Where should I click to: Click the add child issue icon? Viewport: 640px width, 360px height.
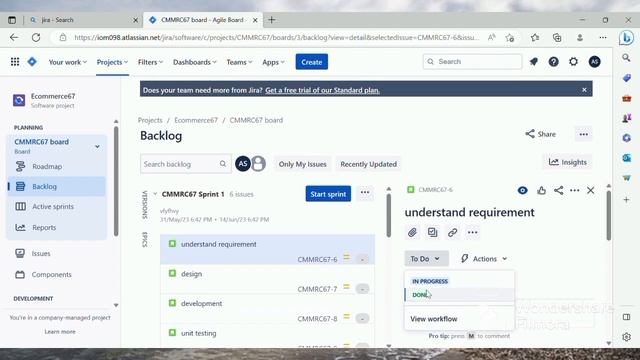pyautogui.click(x=432, y=232)
